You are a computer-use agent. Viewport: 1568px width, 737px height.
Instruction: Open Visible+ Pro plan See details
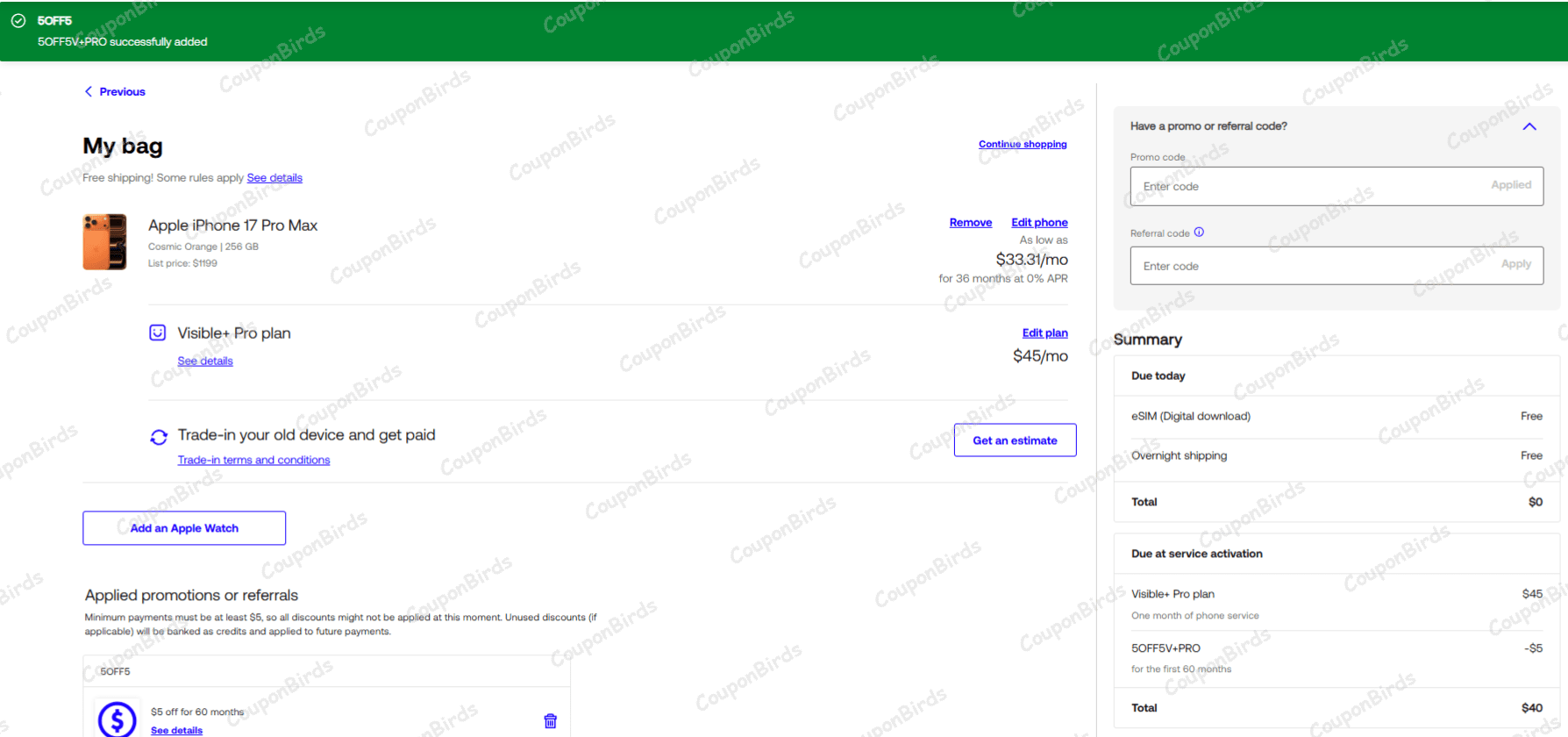pyautogui.click(x=205, y=361)
